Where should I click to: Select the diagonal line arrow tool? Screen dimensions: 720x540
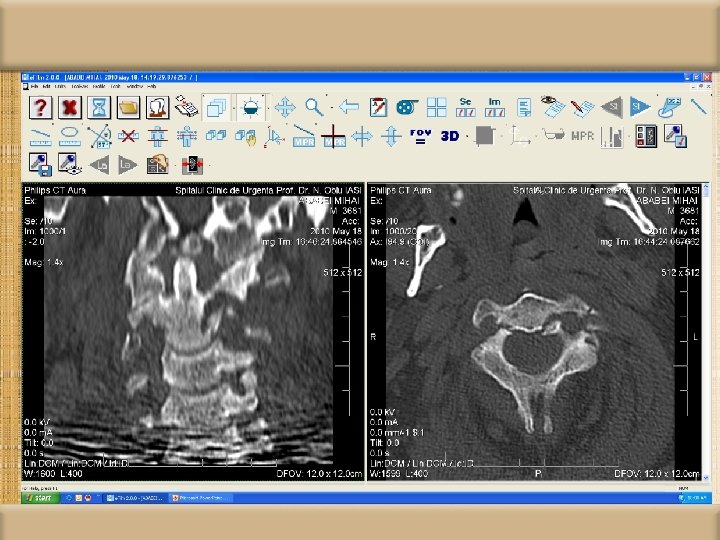click(x=698, y=107)
